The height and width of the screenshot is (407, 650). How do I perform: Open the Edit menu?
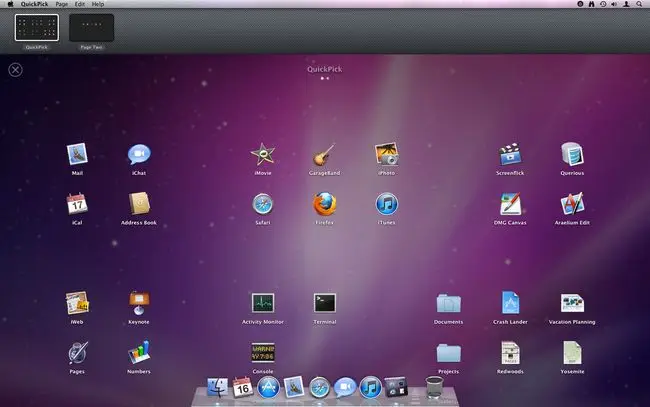pos(80,4)
